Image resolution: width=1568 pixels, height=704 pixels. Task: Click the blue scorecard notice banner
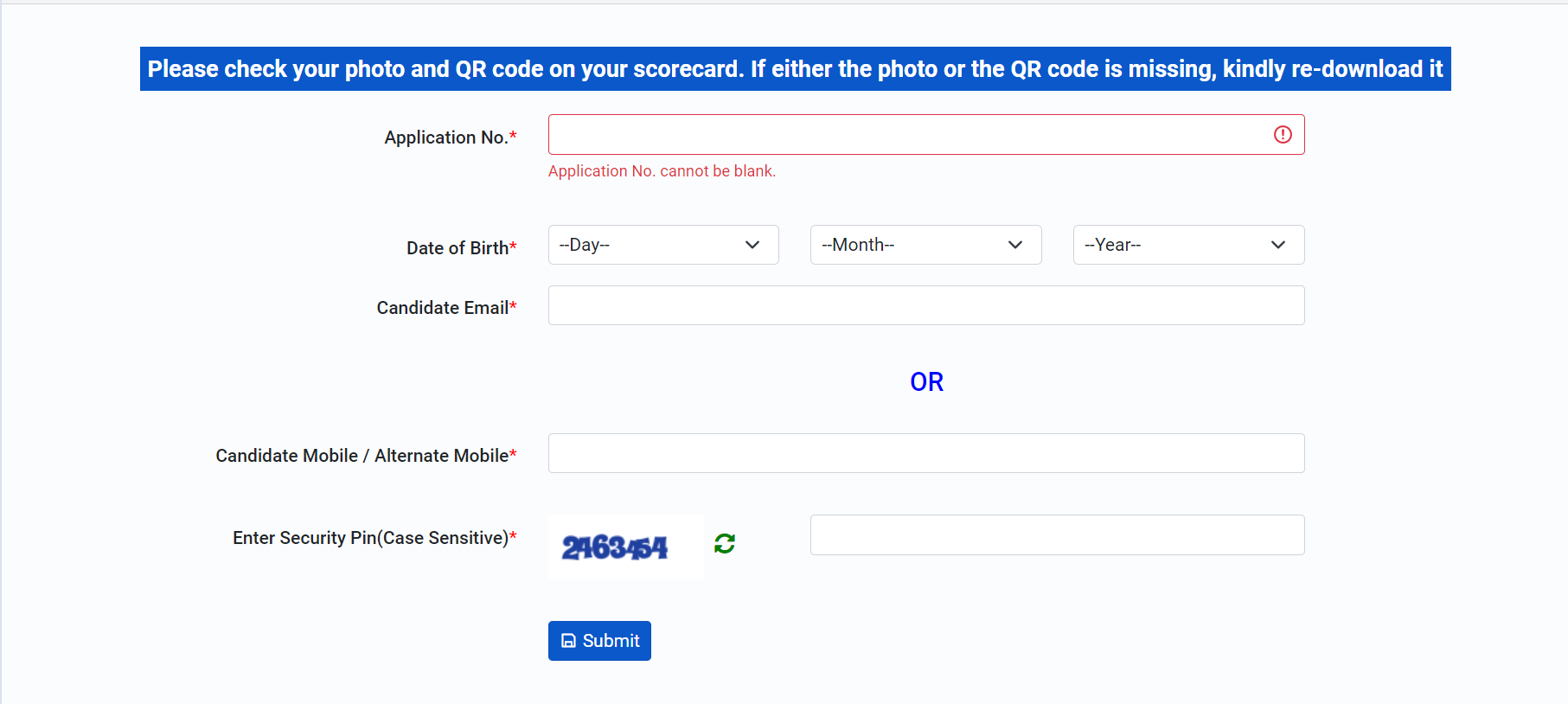[x=795, y=68]
